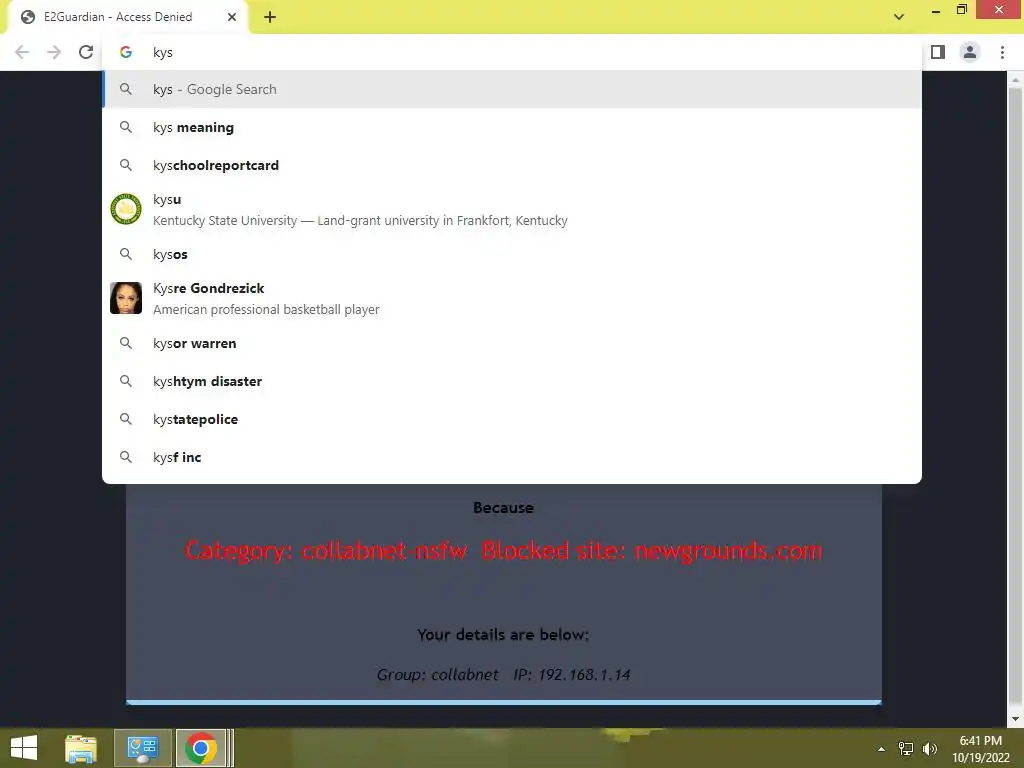Open the tab search chevron
Screen dimensions: 1024x768
pos(899,17)
